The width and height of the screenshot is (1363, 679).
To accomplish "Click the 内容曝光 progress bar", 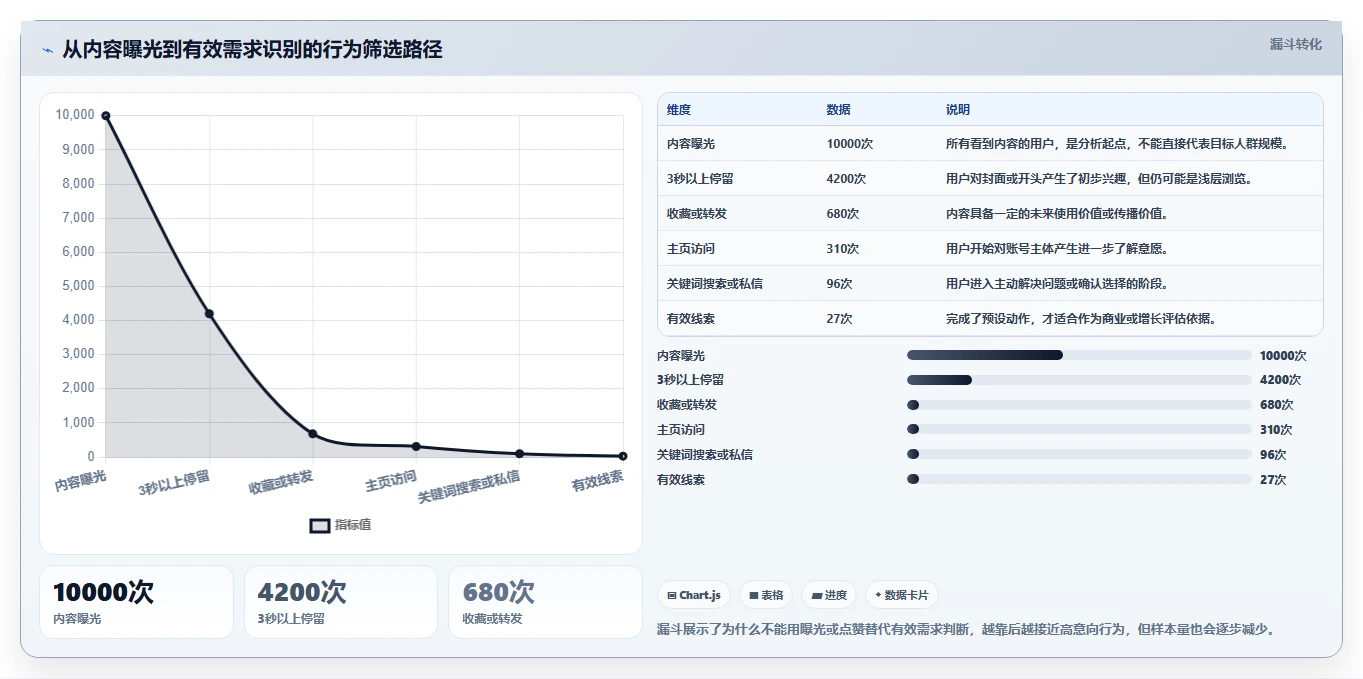I will (x=1079, y=355).
